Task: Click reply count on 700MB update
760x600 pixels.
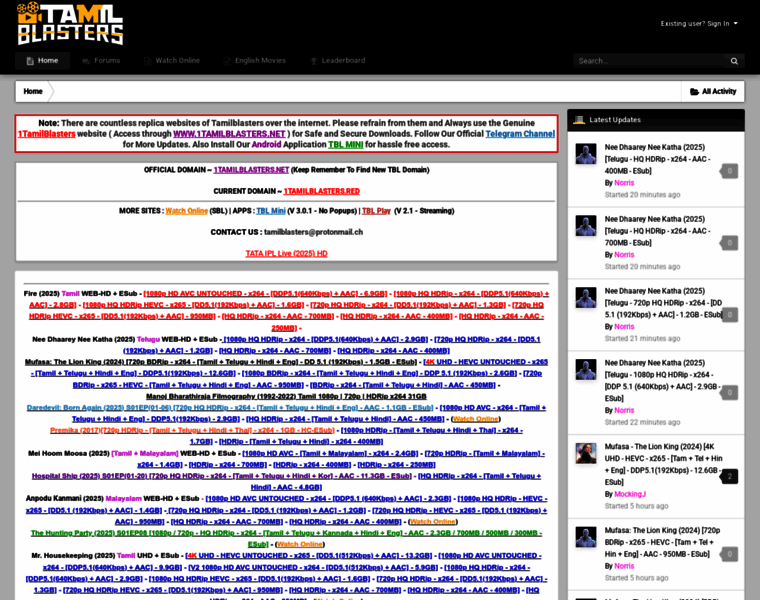Action: (x=729, y=243)
